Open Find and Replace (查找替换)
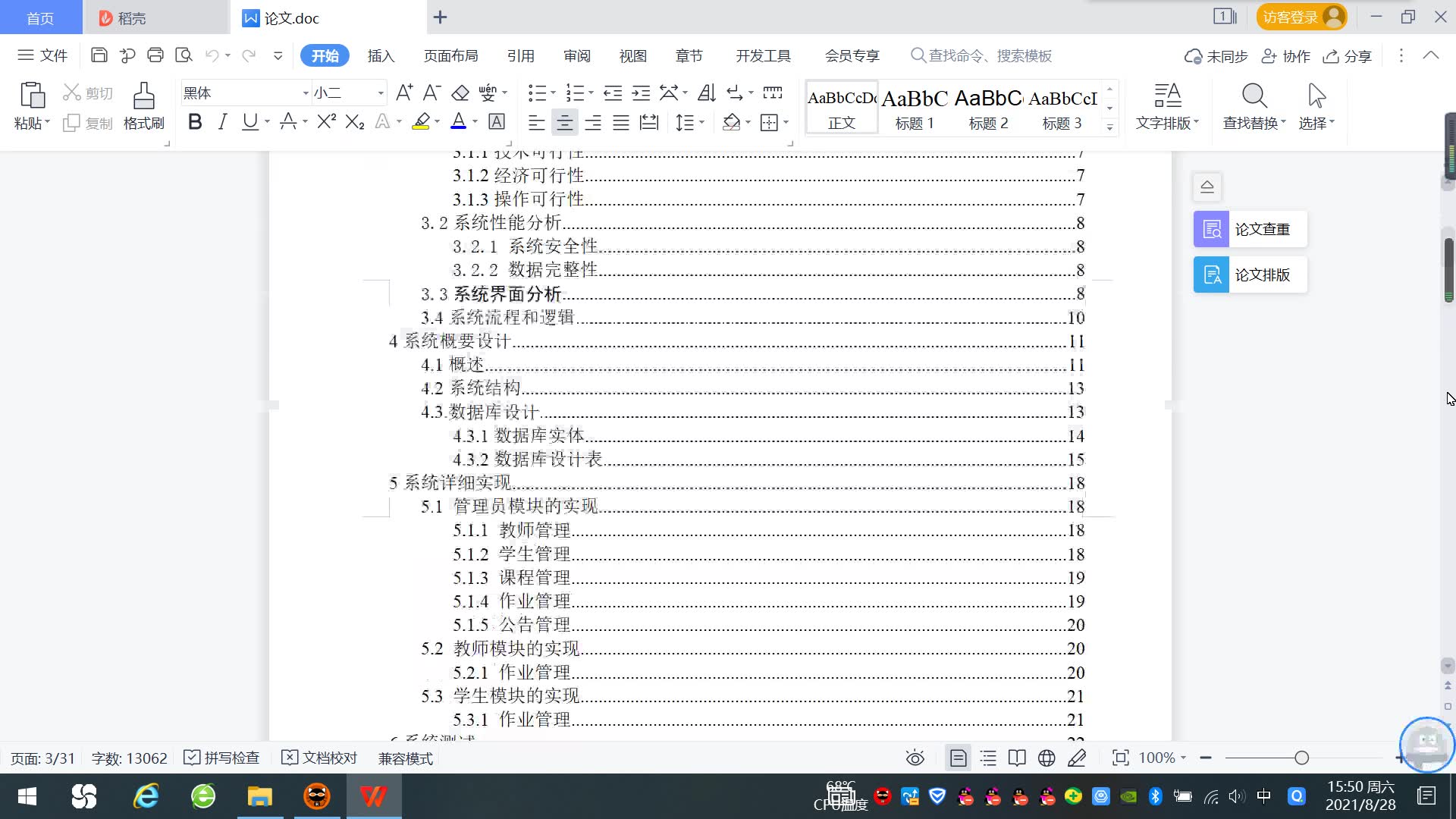1456x819 pixels. click(1254, 105)
